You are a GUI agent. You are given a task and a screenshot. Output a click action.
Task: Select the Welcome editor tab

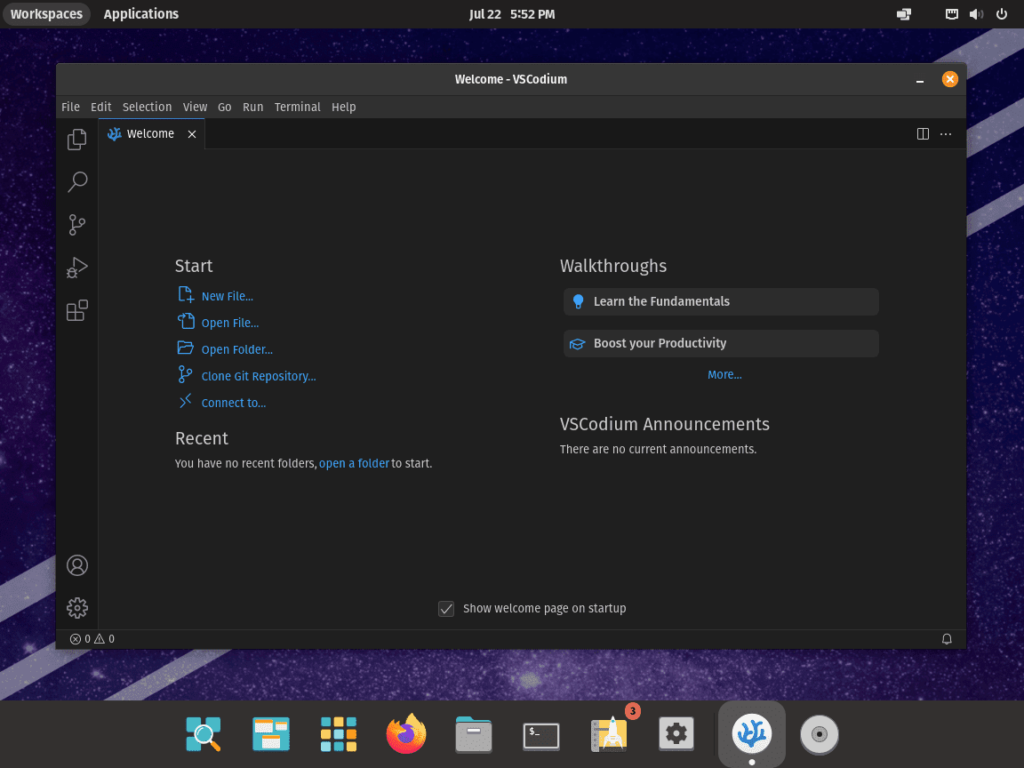click(152, 134)
